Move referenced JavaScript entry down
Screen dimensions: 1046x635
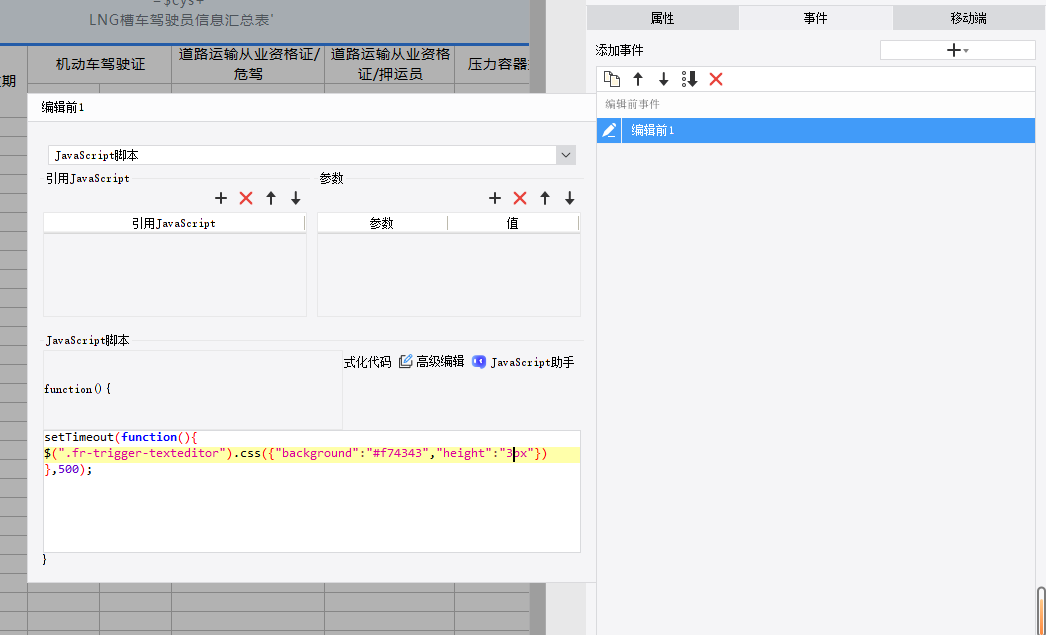coord(296,198)
